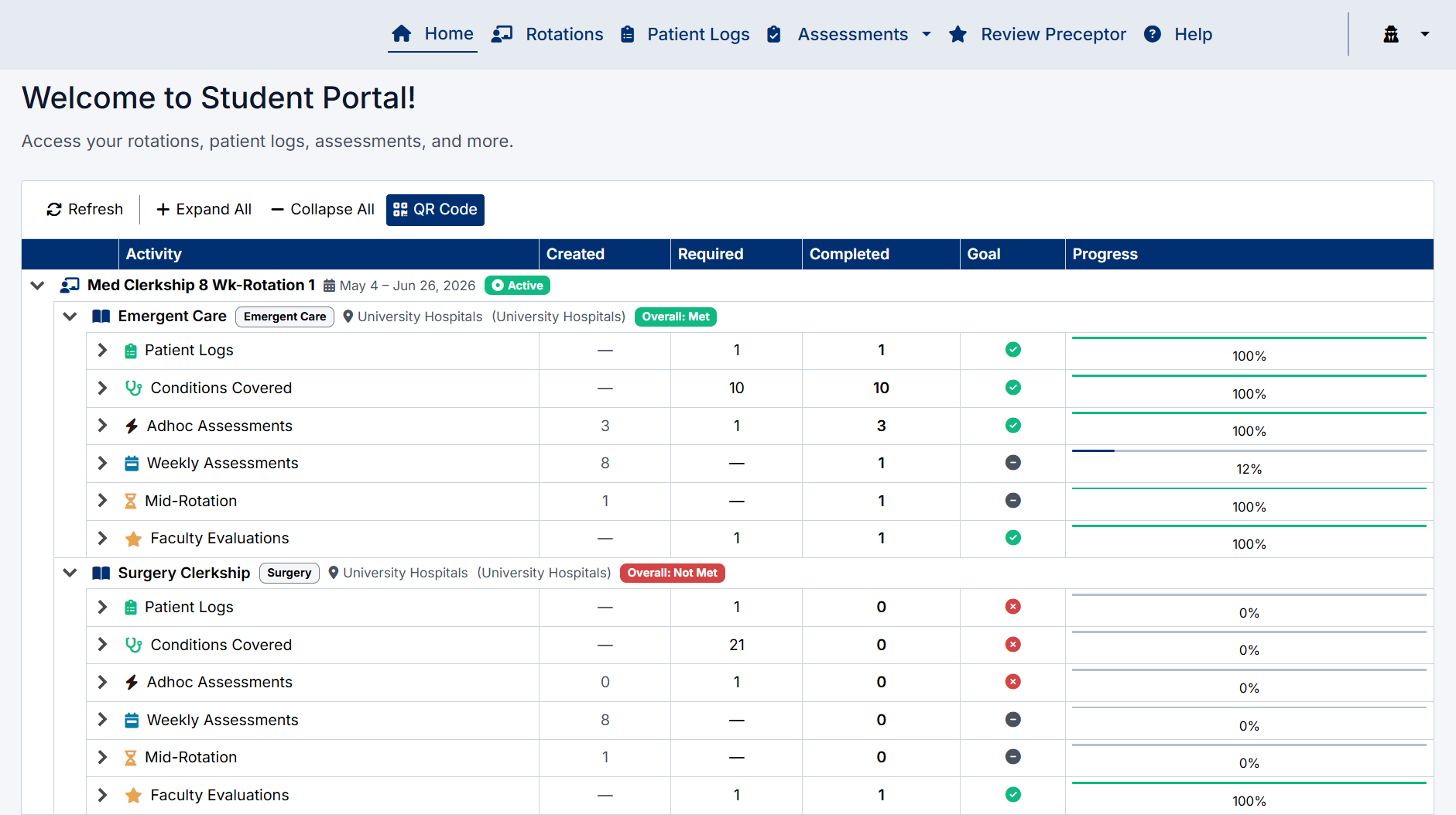Screen dimensions: 1456x815
Task: Expand Emergent Care Adhoc Assessments row
Action: (102, 426)
